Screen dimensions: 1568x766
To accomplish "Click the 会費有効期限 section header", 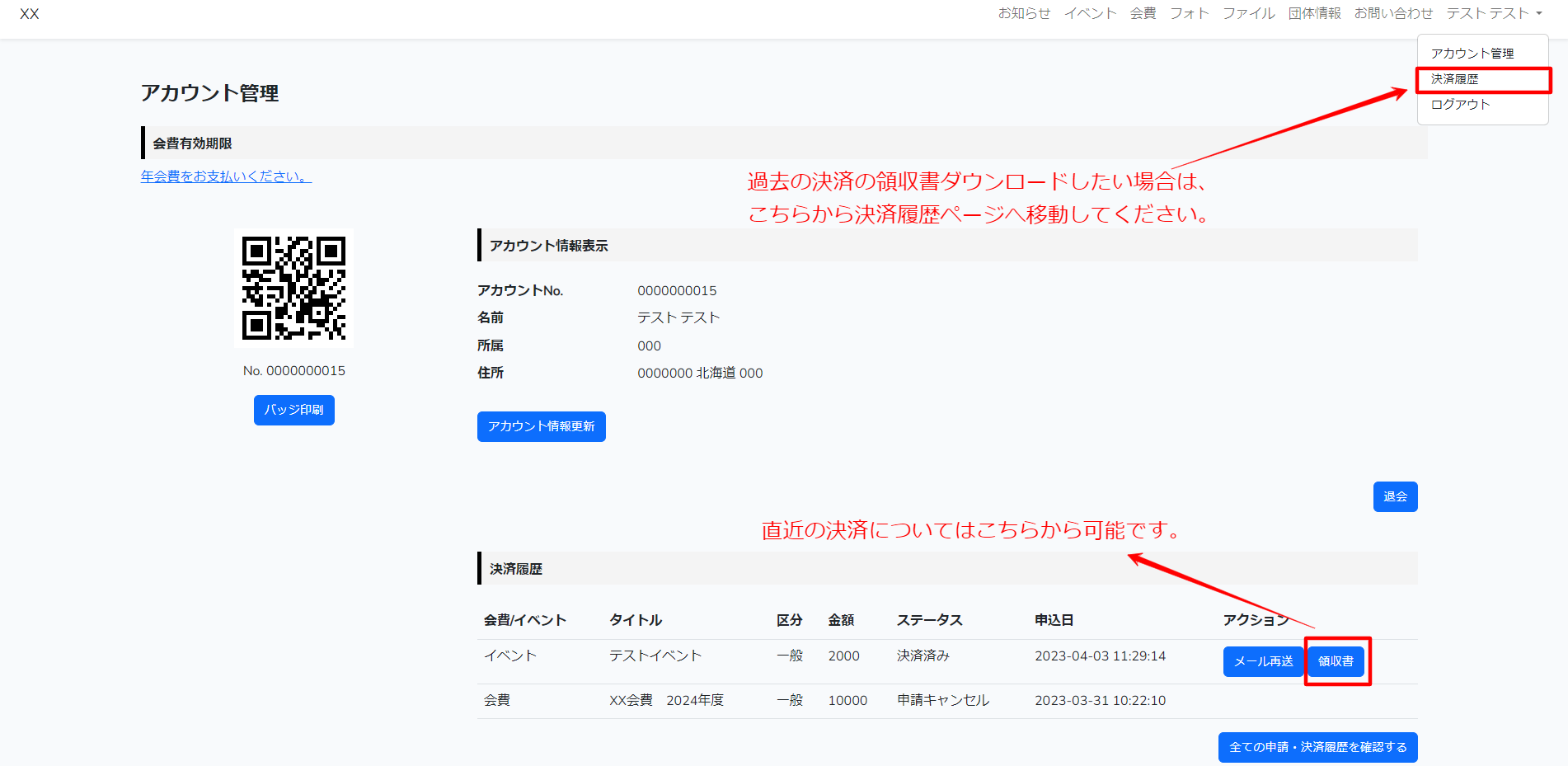I will (784, 143).
